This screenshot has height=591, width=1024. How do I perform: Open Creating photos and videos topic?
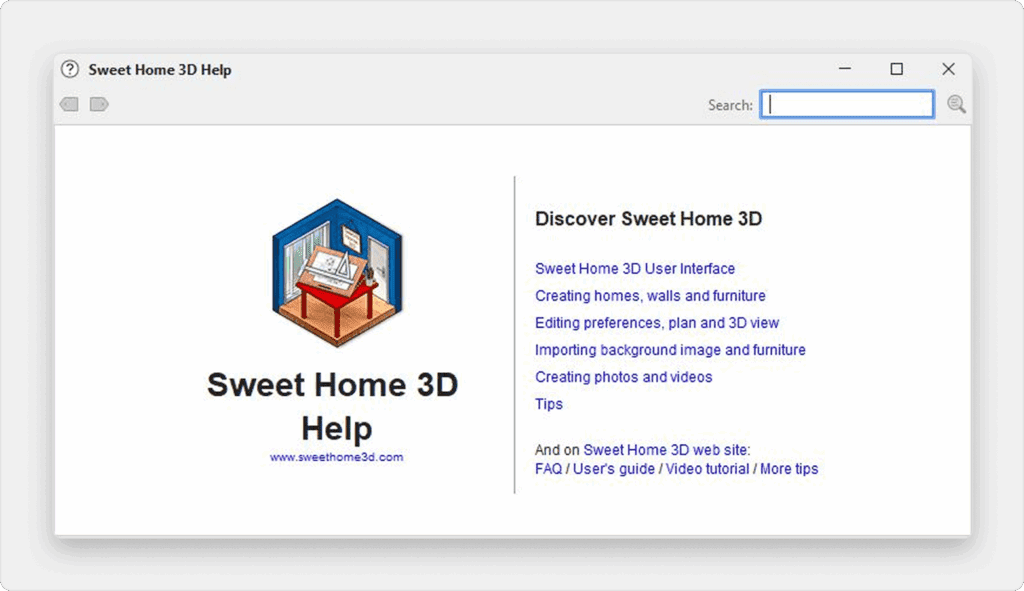tap(624, 377)
